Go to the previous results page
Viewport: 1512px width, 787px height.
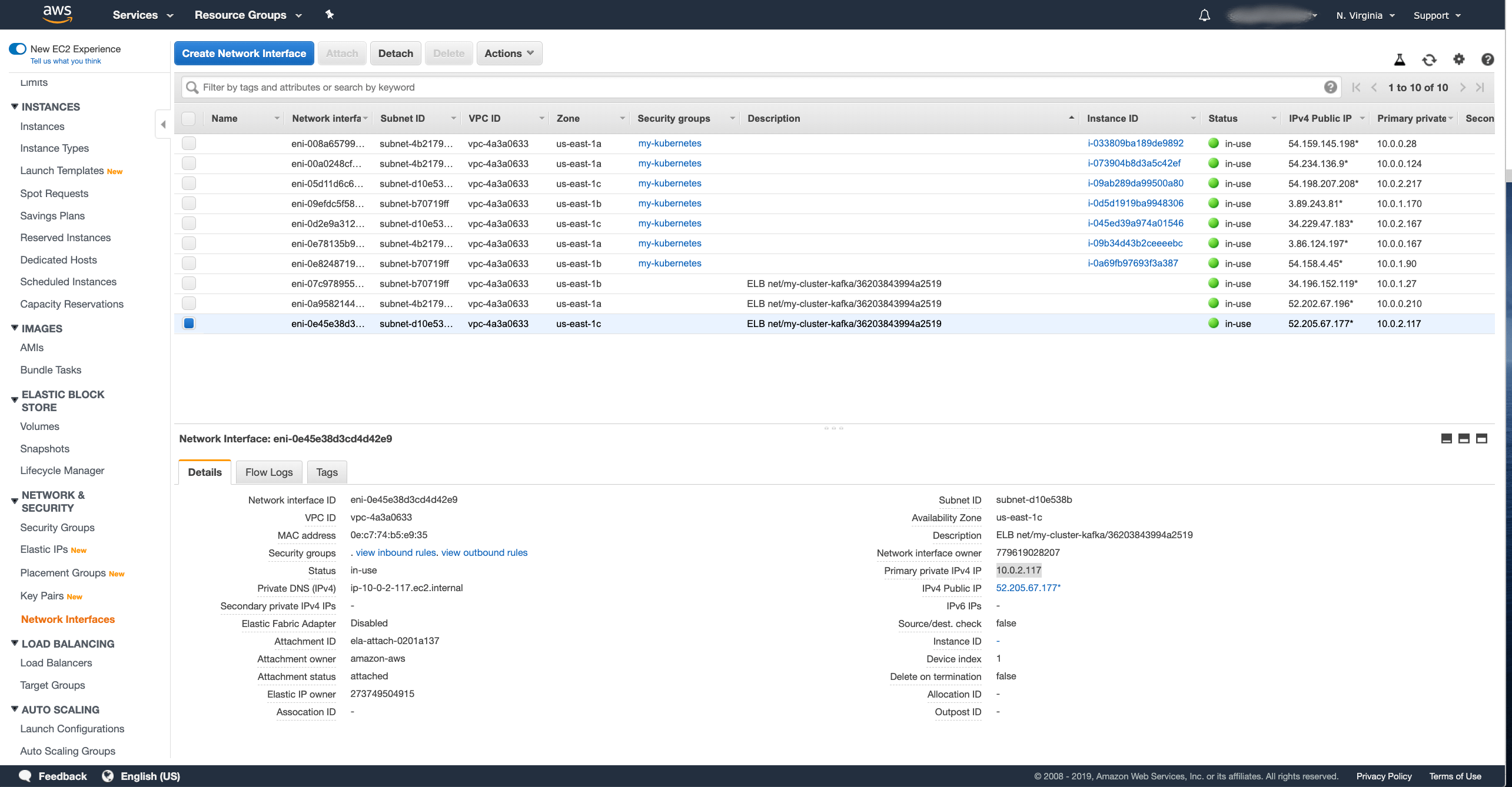(1374, 88)
